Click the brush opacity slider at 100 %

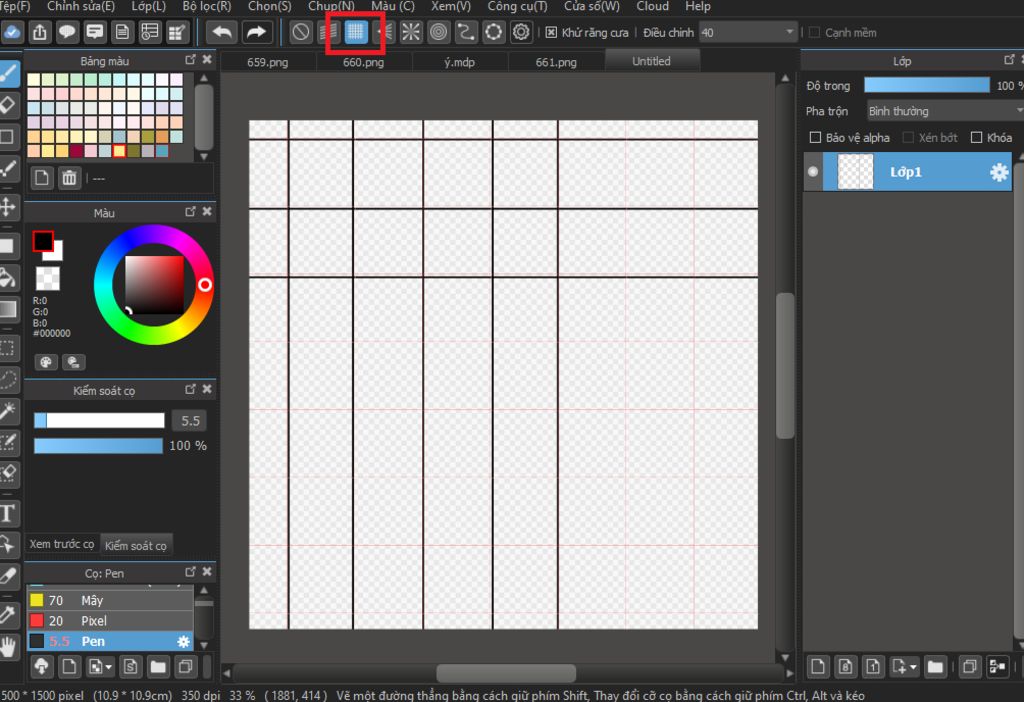[x=98, y=445]
